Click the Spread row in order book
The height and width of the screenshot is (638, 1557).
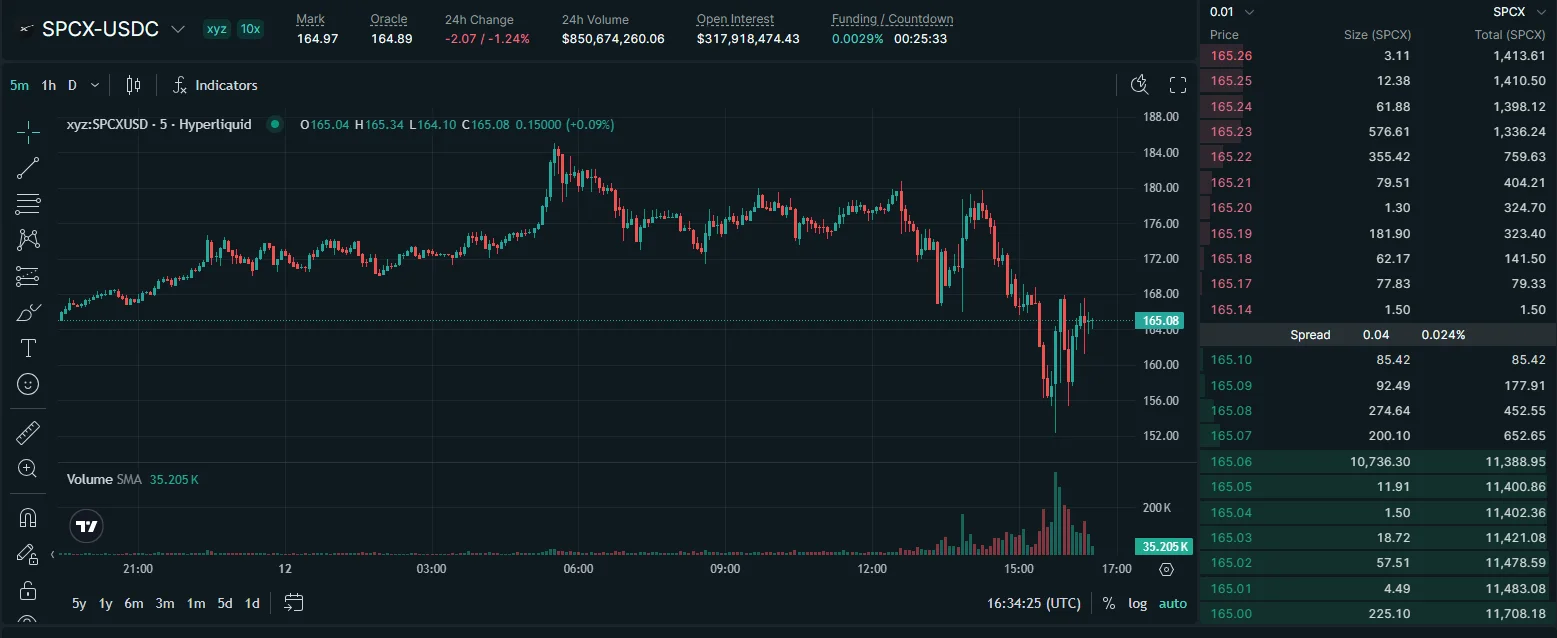[1378, 335]
